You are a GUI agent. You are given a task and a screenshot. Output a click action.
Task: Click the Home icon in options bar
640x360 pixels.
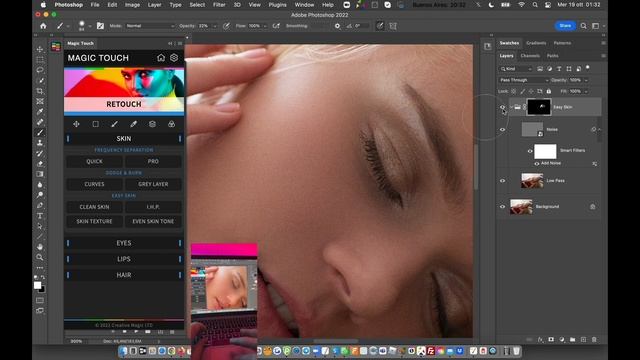[43, 26]
